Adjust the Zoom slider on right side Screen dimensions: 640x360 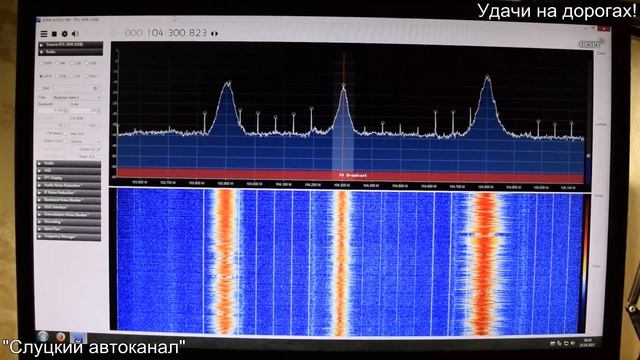tap(601, 88)
